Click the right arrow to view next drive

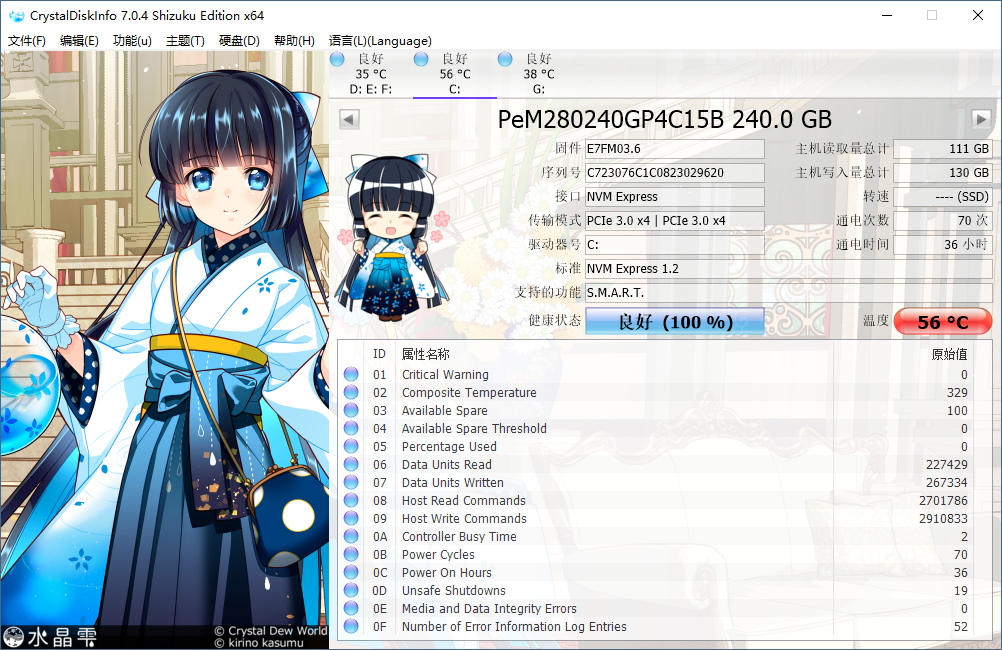(x=981, y=119)
